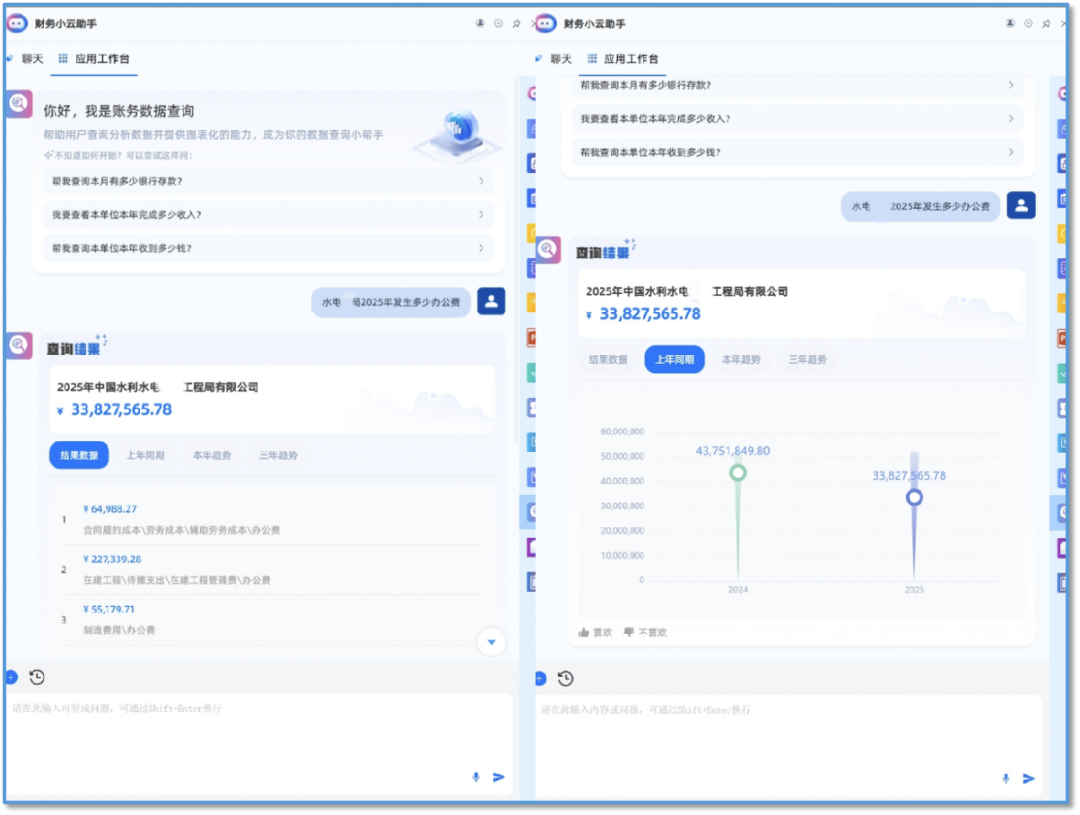This screenshot has height=815, width=1080.
Task: Click thumbs-up 喜欢 icon under the chart
Action: pyautogui.click(x=584, y=632)
